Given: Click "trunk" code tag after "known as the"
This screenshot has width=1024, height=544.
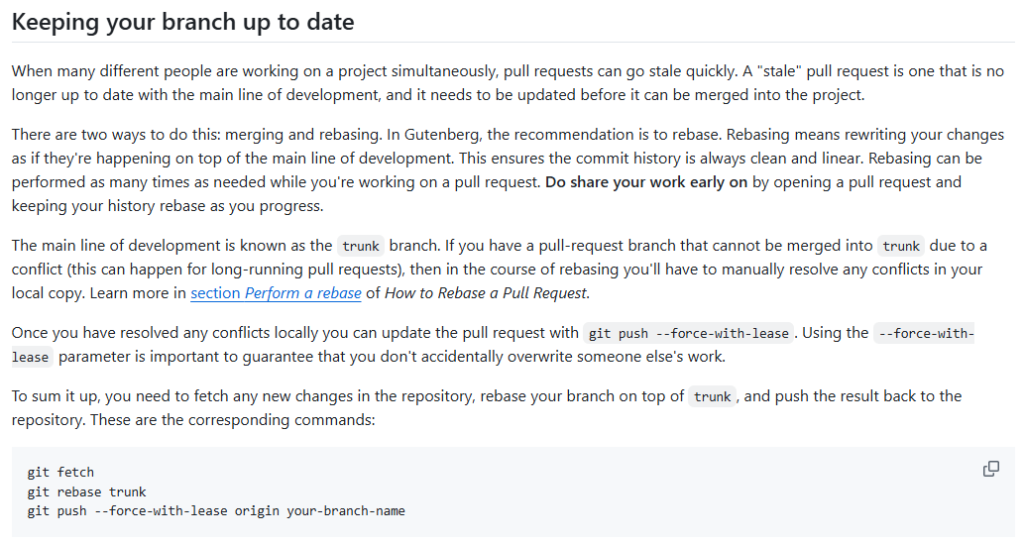Looking at the screenshot, I should click(x=360, y=246).
